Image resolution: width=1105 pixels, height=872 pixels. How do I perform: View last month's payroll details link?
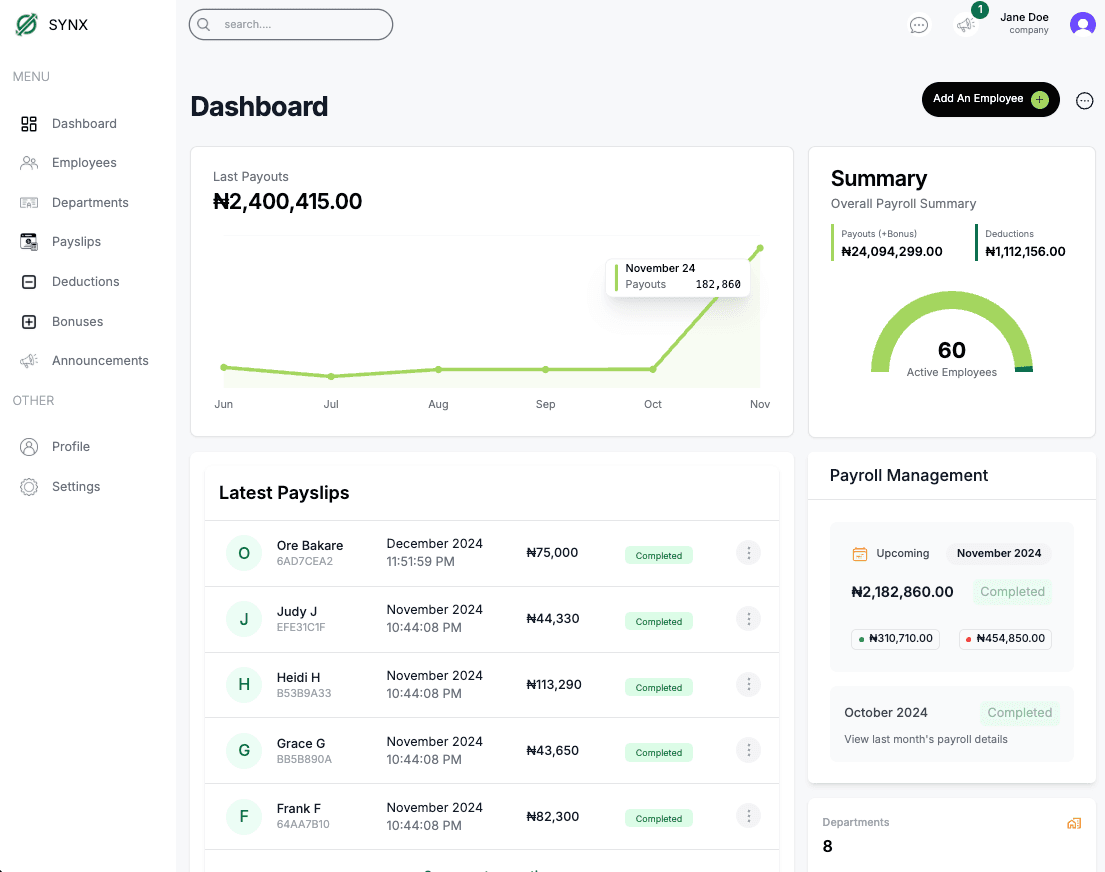(x=926, y=740)
